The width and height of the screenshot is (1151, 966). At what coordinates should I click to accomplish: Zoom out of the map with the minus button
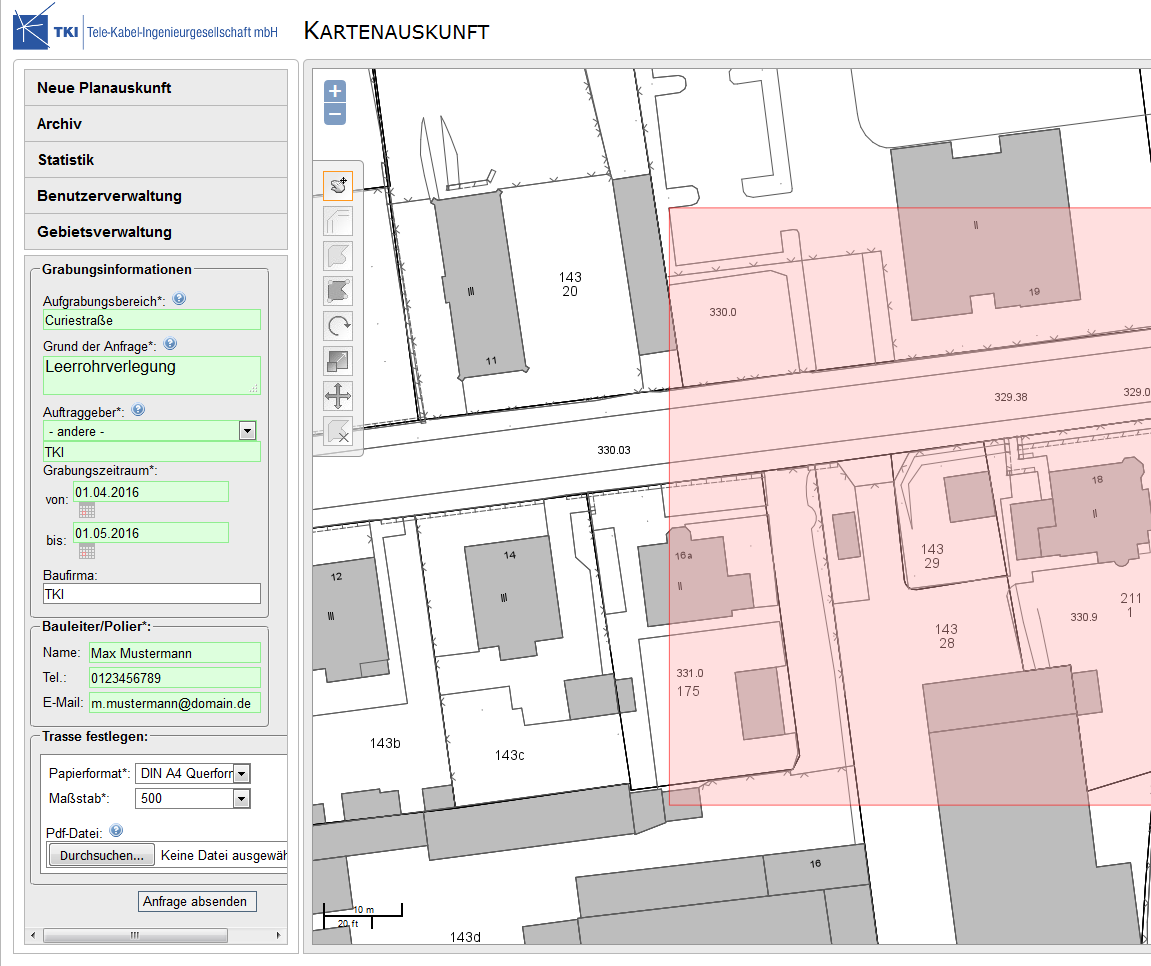tap(334, 114)
